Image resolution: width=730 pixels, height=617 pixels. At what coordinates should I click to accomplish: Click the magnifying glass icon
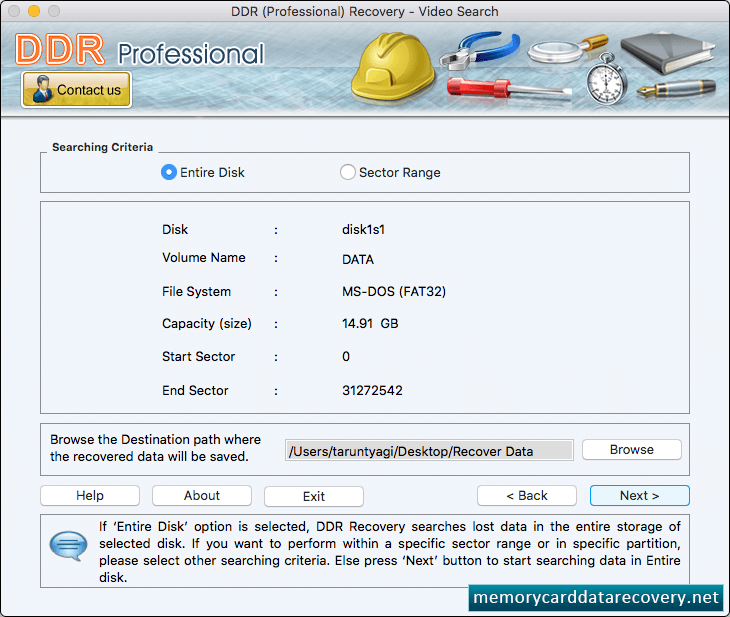(x=567, y=48)
